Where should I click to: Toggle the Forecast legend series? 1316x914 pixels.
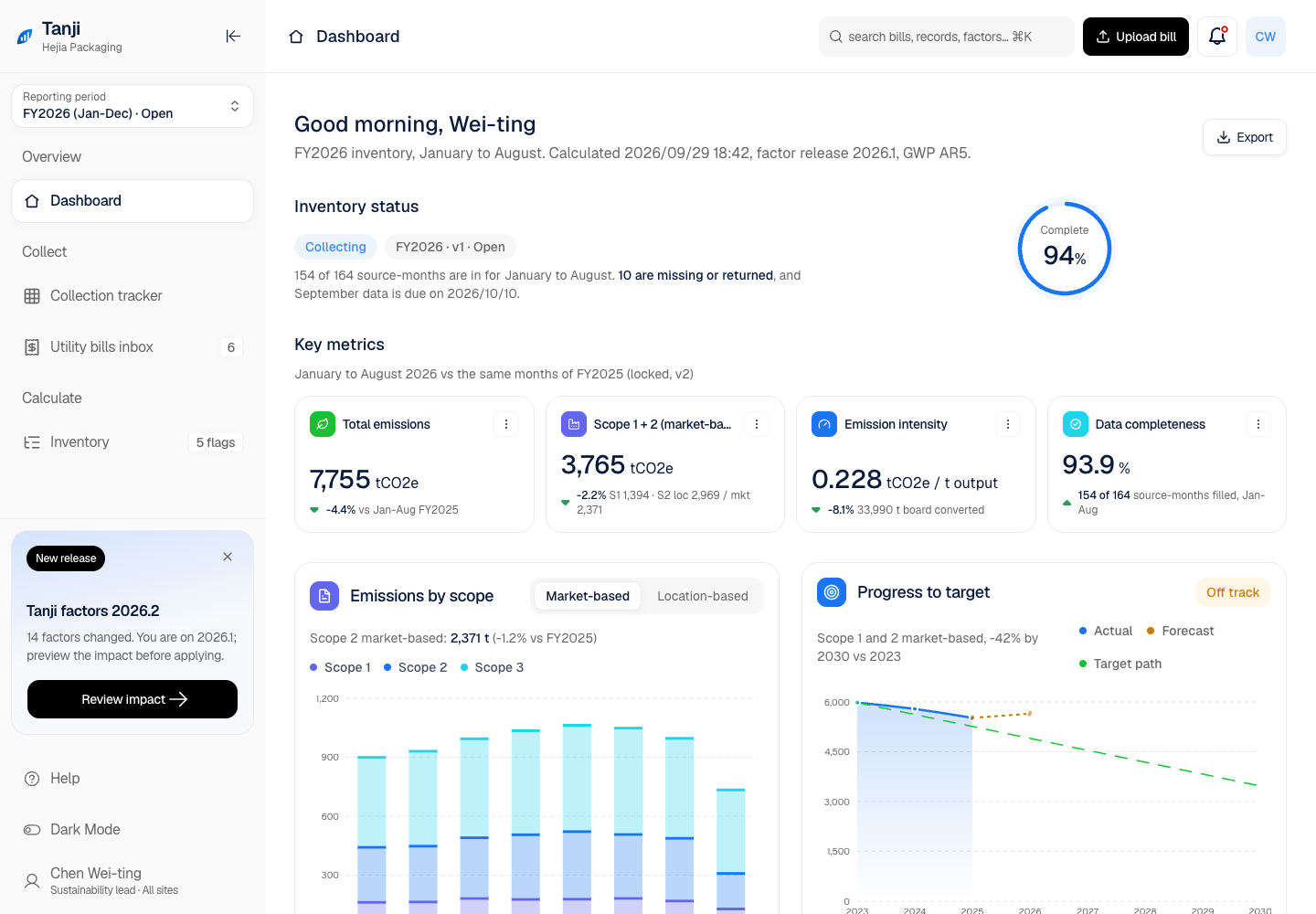point(1181,631)
